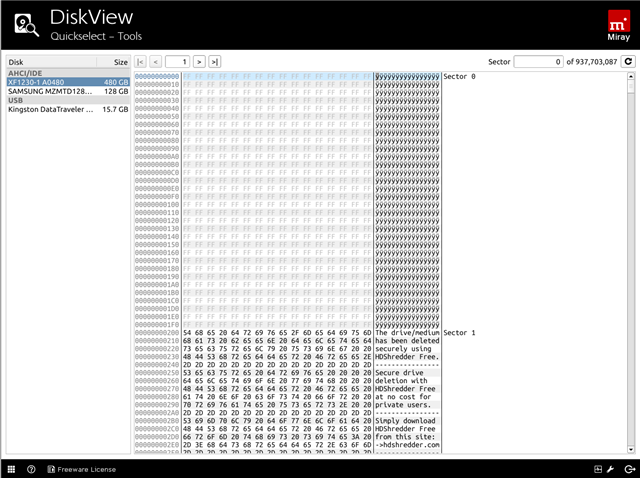Click the Sector 1 label

(459, 333)
